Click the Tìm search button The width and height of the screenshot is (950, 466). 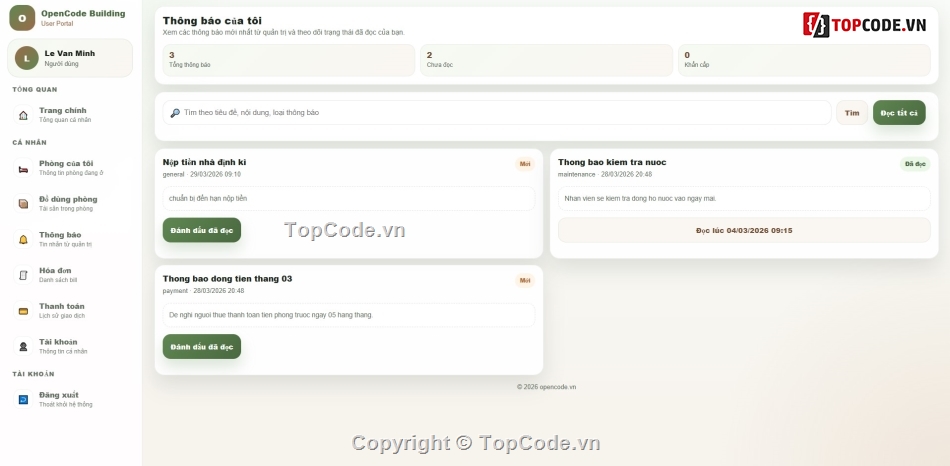click(x=852, y=113)
